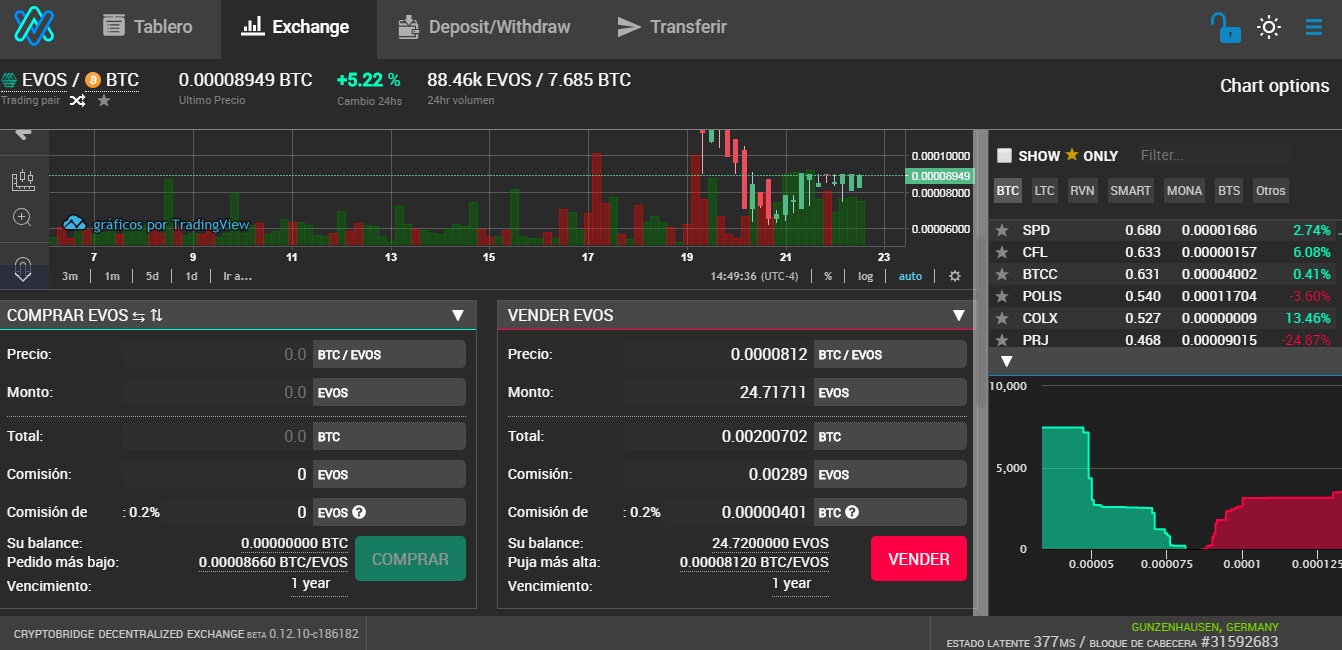The width and height of the screenshot is (1342, 650).
Task: Star the POLIS market row
Action: pos(1002,296)
